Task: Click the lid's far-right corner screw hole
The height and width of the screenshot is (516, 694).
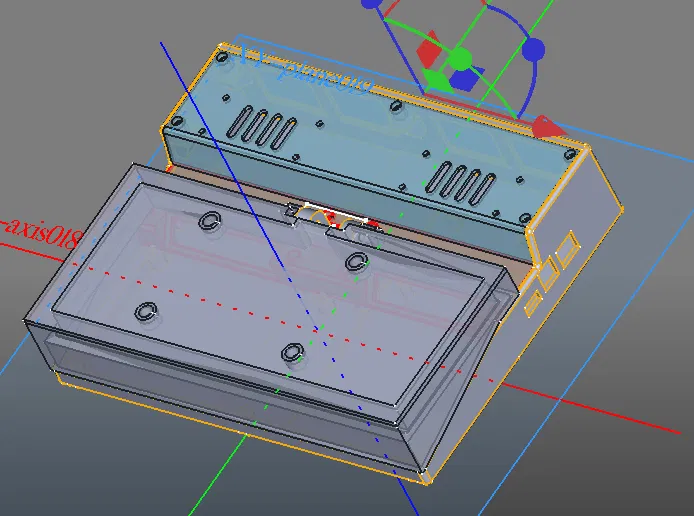Action: [571, 154]
